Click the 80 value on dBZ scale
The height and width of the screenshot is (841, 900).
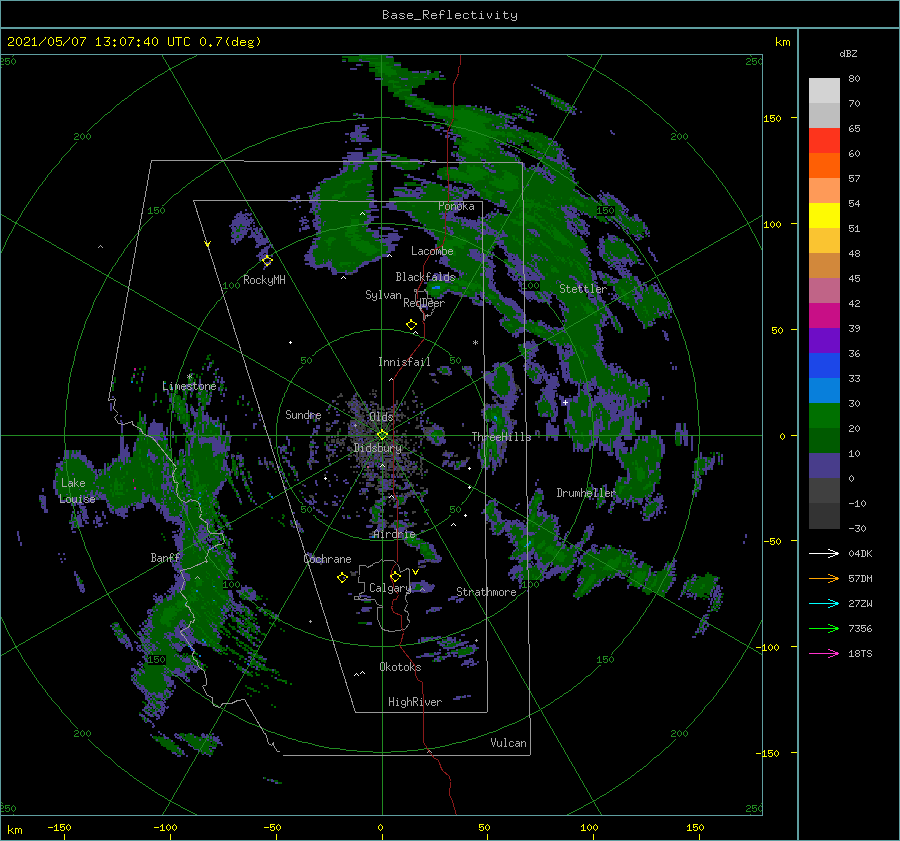[x=854, y=79]
